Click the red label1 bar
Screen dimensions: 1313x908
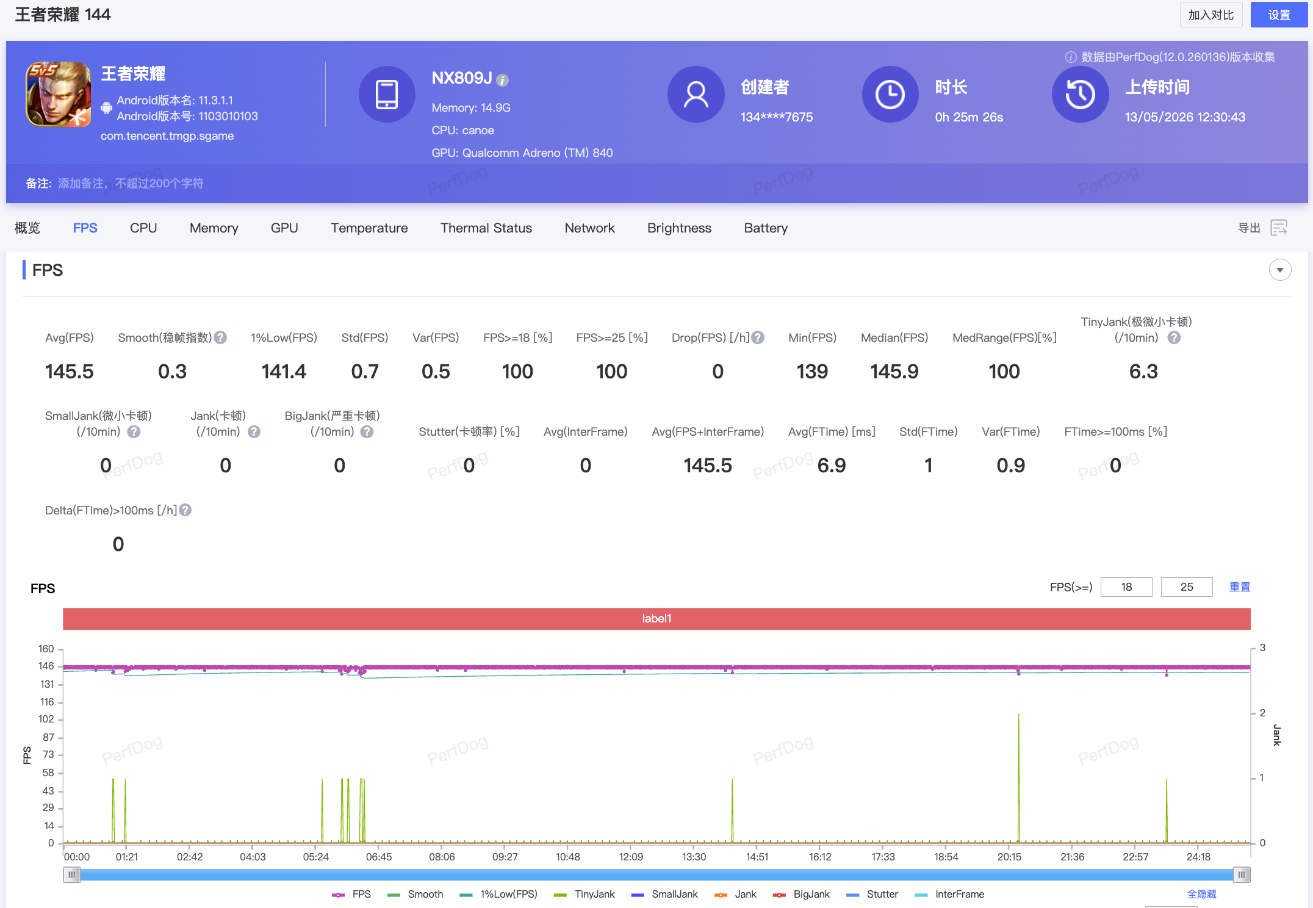pyautogui.click(x=657, y=619)
